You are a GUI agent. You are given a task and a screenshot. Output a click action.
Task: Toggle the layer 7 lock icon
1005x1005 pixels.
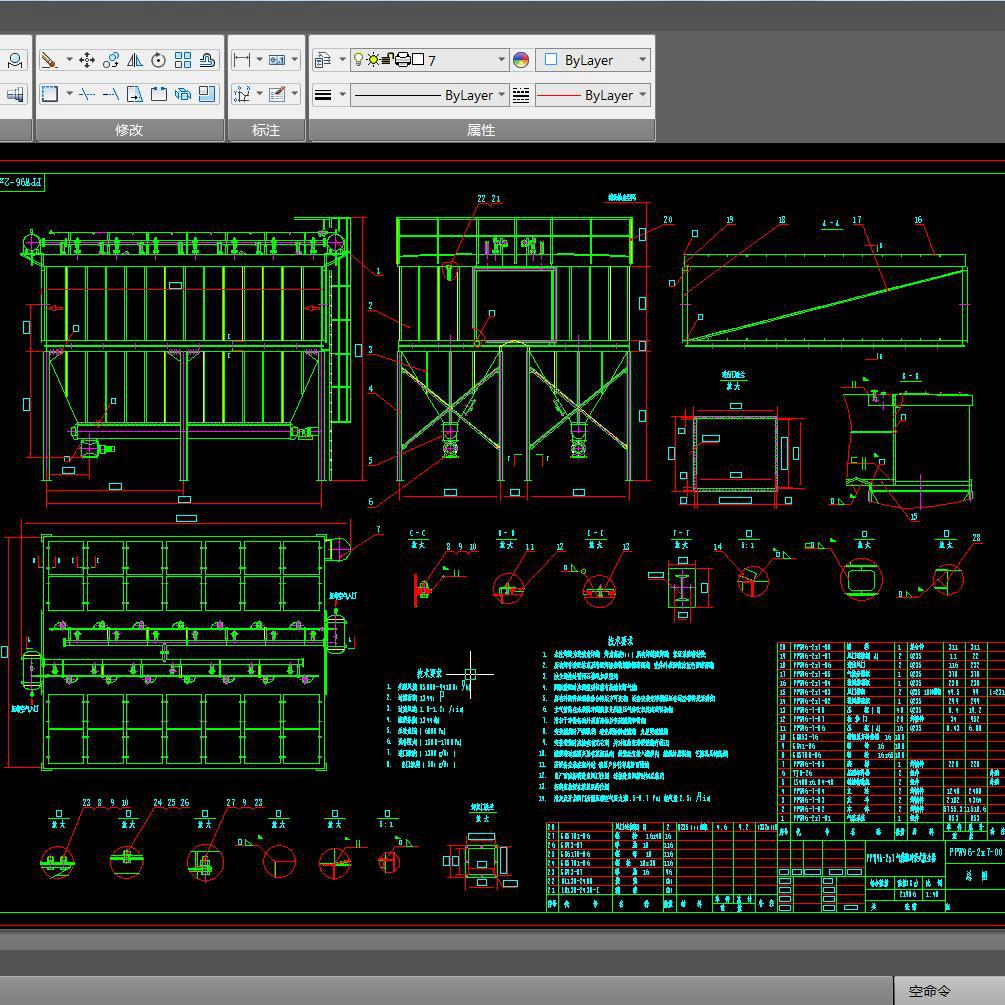click(x=388, y=60)
